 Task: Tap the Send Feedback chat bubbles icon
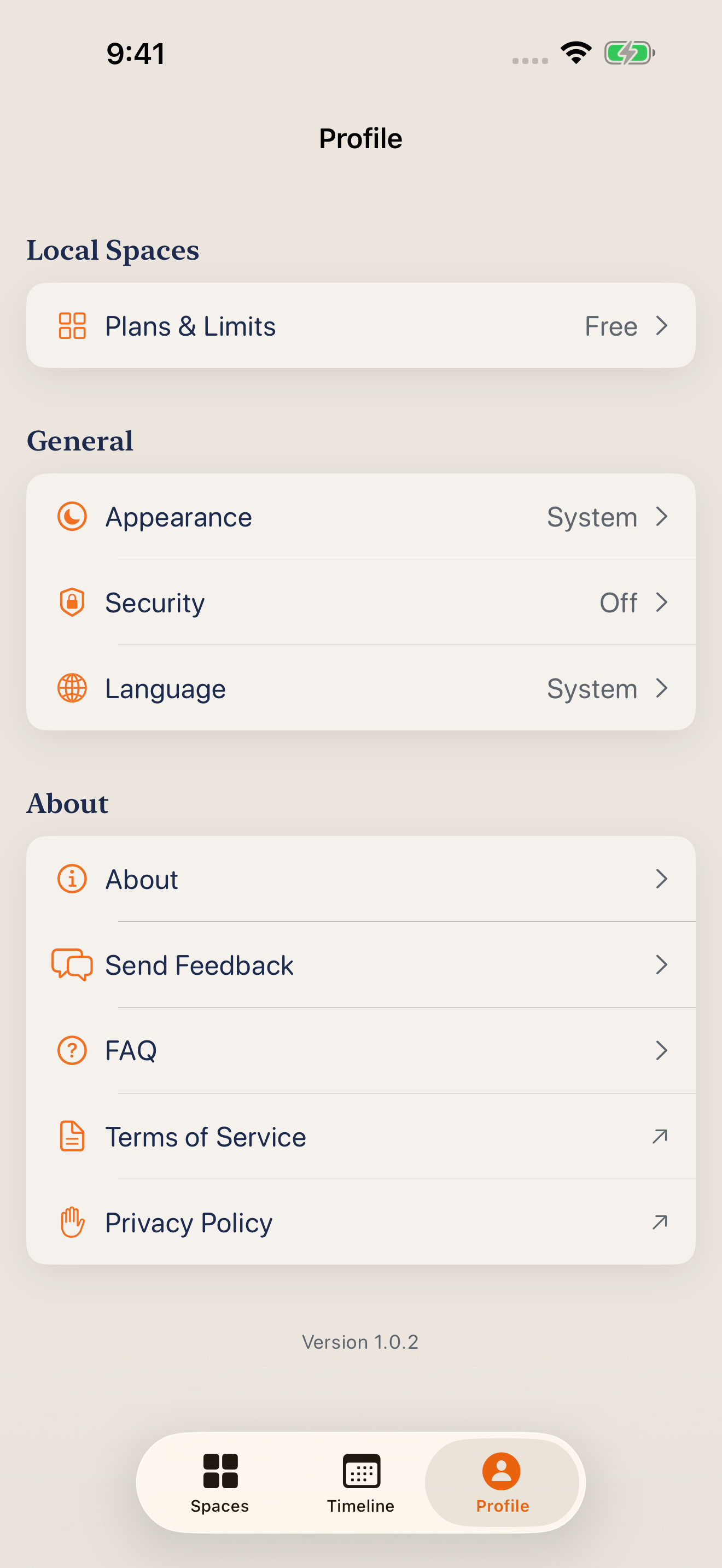pos(72,965)
